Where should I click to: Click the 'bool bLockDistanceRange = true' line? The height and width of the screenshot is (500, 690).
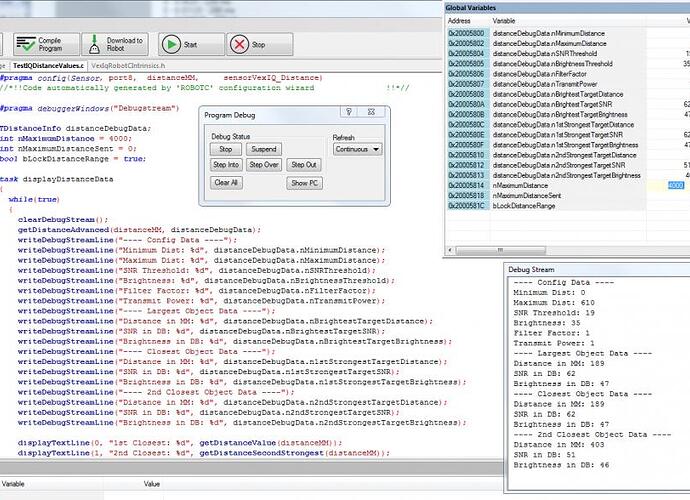tap(73, 159)
